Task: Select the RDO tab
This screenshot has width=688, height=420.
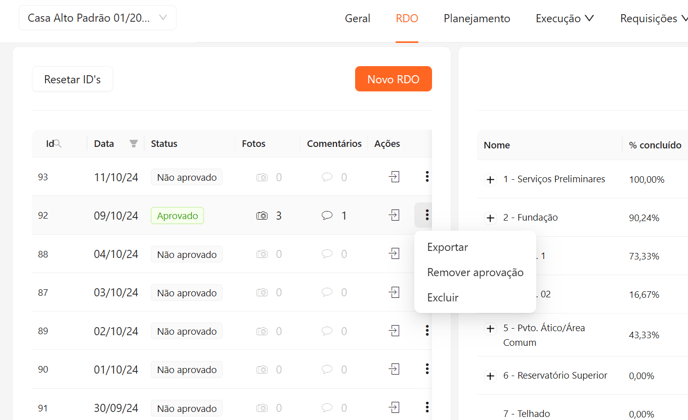Action: click(x=407, y=18)
